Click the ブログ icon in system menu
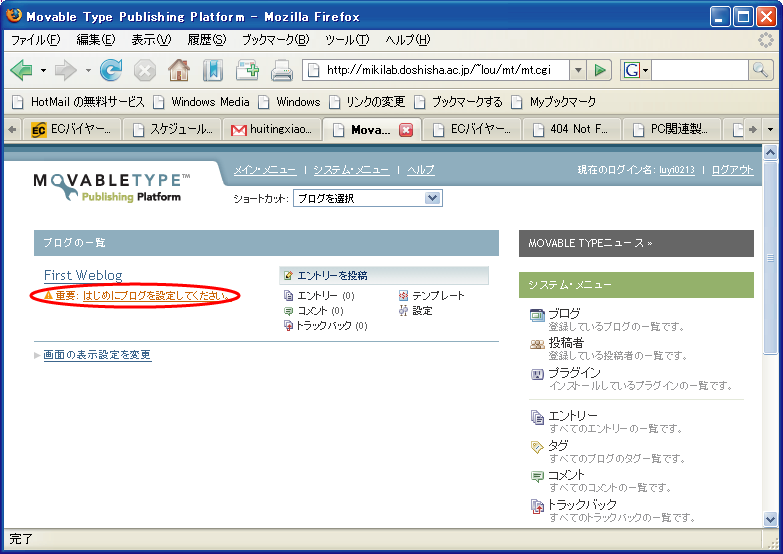The image size is (783, 554). click(537, 315)
